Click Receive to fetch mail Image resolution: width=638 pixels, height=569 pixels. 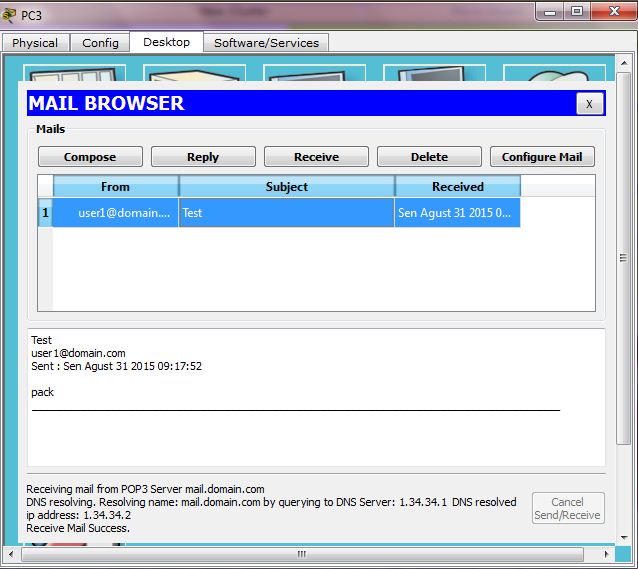tap(316, 157)
